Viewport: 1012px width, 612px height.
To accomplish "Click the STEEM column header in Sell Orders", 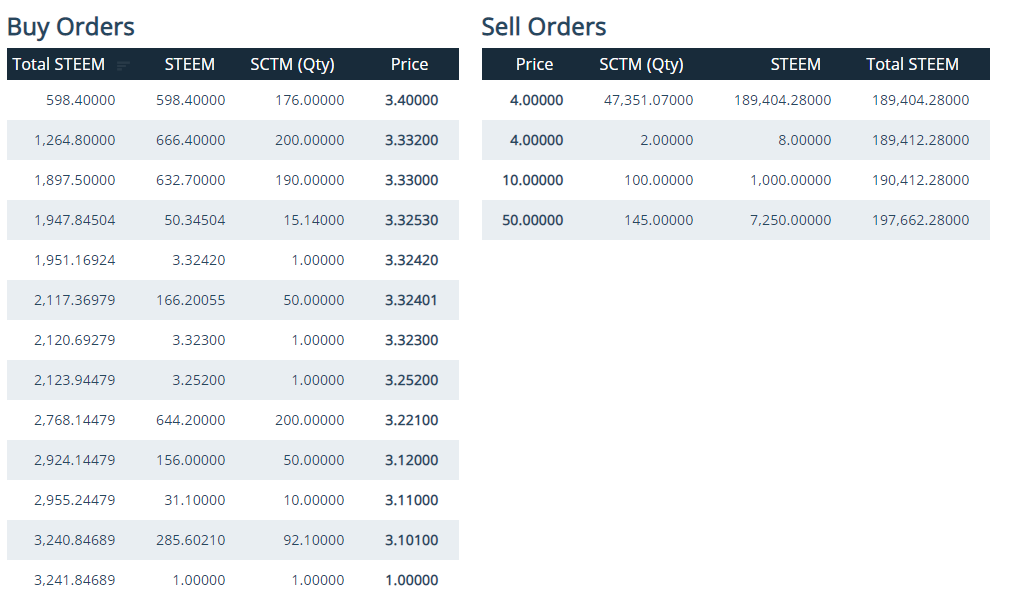I will [796, 65].
